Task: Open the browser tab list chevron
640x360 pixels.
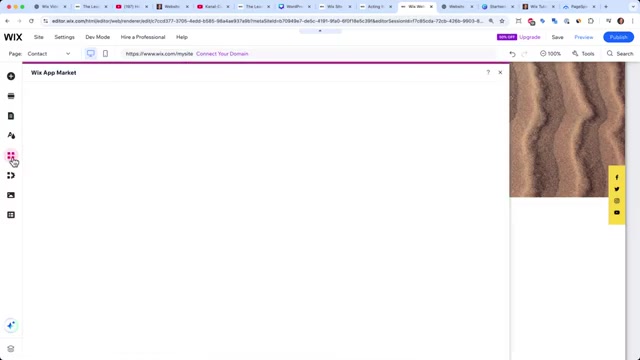Action: 633,7
